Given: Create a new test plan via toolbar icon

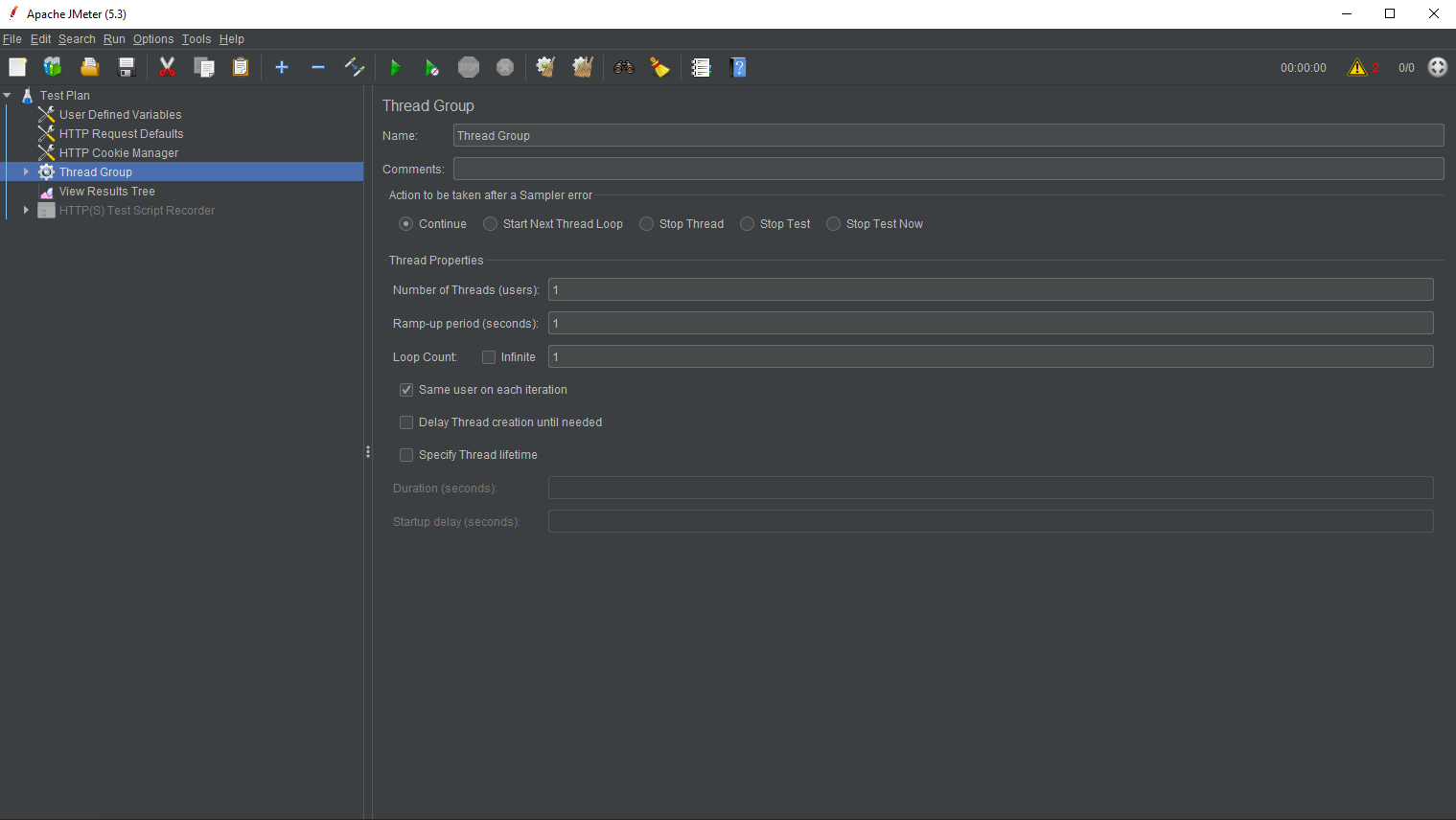Looking at the screenshot, I should pos(16,67).
